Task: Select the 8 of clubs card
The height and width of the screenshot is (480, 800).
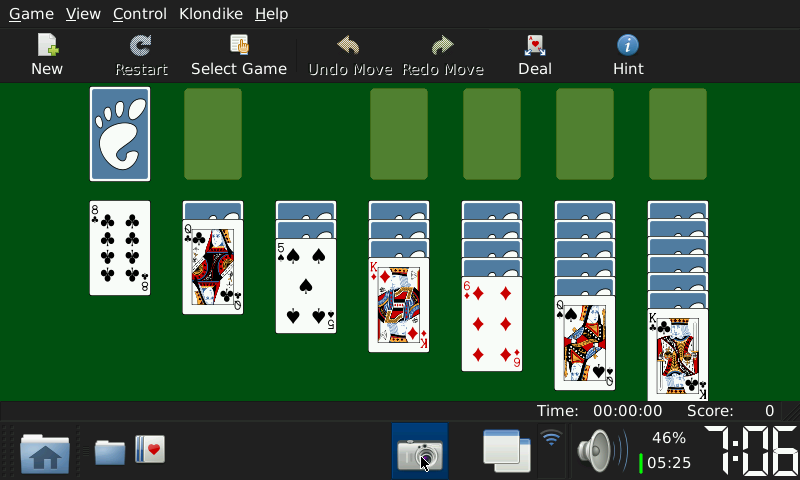Action: 120,248
